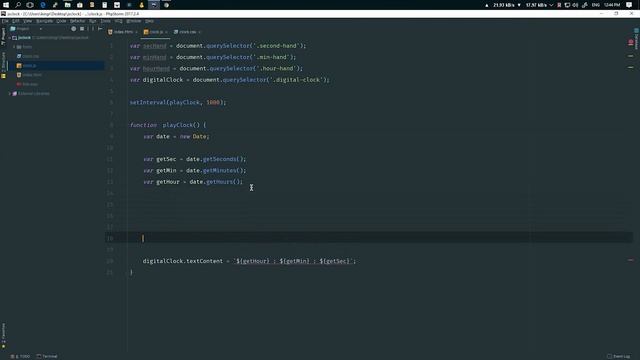Click the system clock in tray
The width and height of the screenshot is (640, 360).
[612, 5]
